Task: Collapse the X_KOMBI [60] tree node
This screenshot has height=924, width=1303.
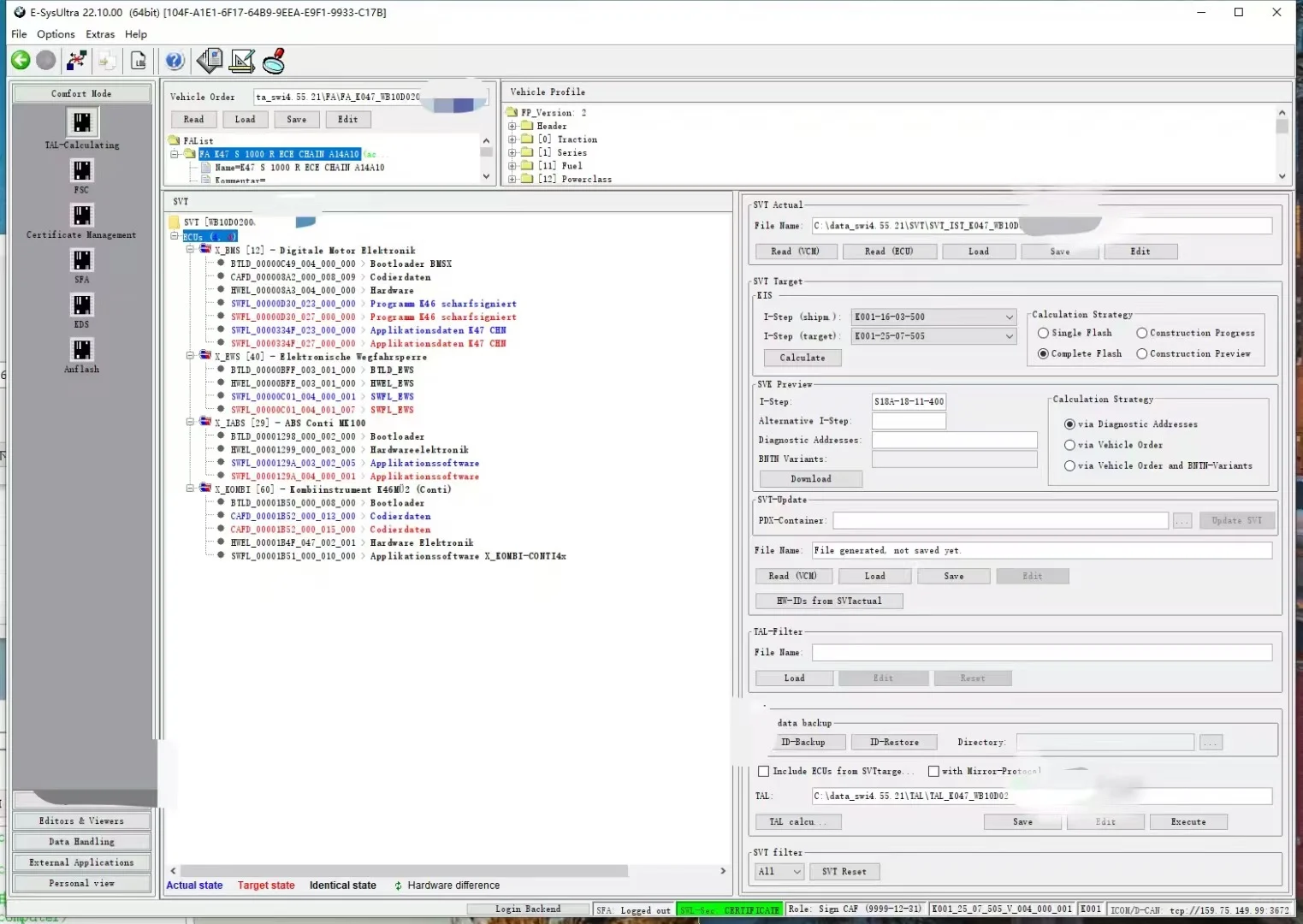Action: coord(190,489)
